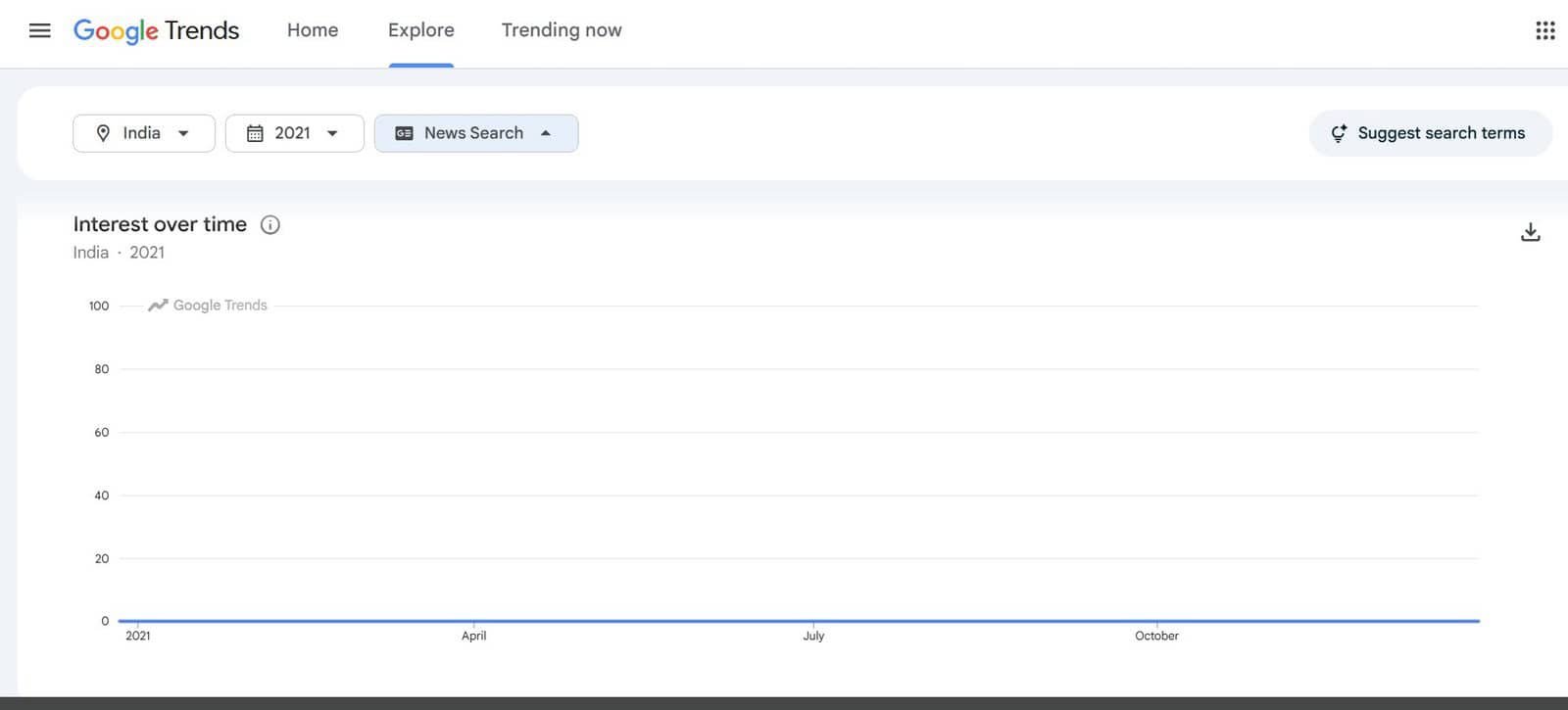Click the India · 2021 chart subtitle
The height and width of the screenshot is (710, 1568).
click(119, 253)
